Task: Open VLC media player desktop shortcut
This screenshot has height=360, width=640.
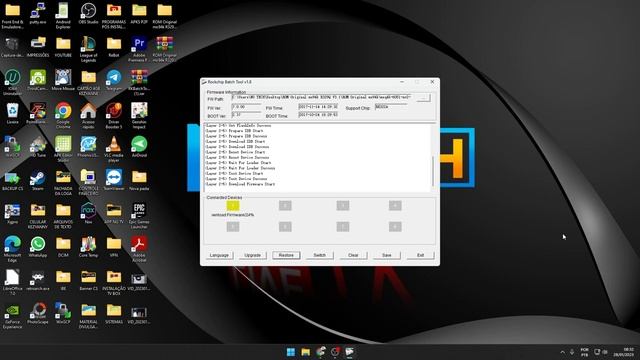Action: click(113, 149)
